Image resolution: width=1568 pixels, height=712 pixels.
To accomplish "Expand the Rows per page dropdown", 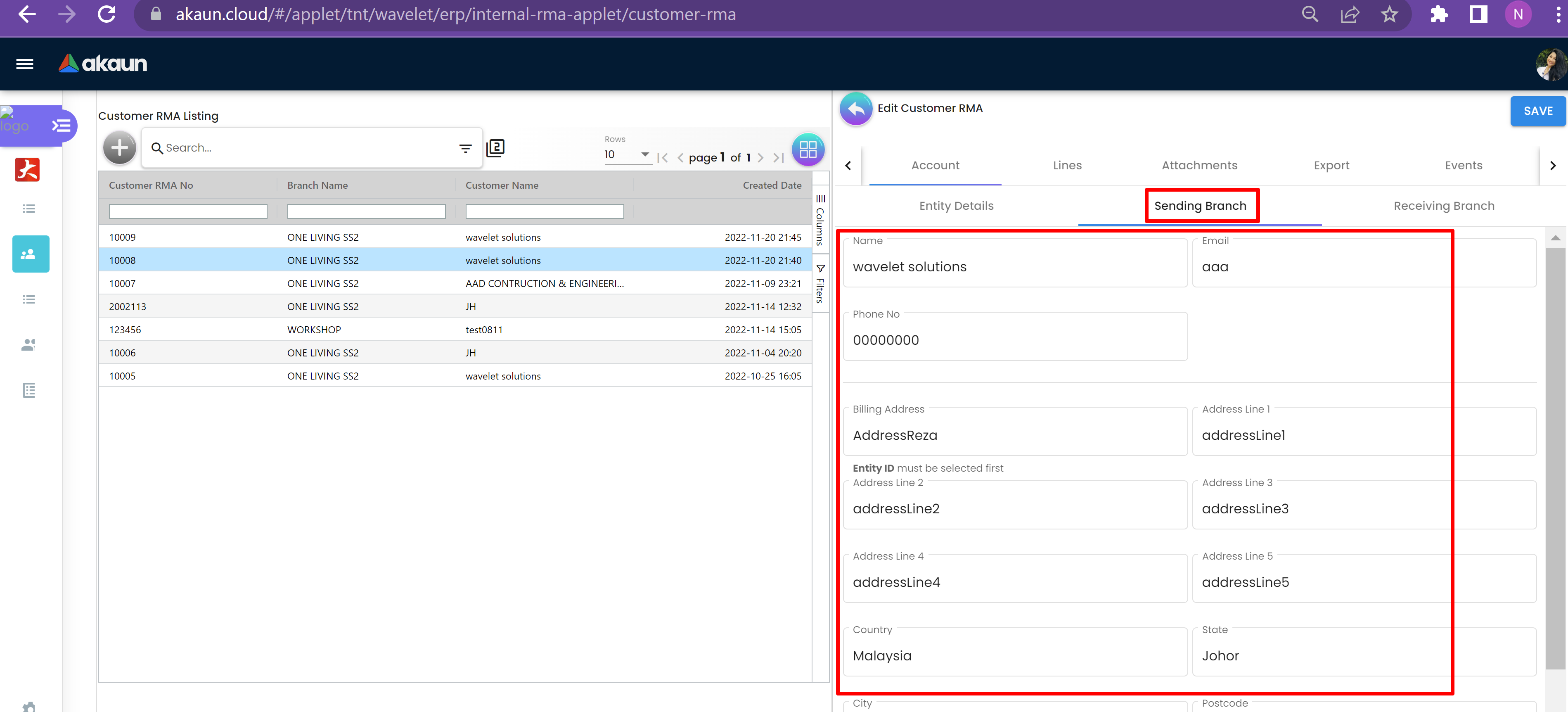I will tap(627, 155).
